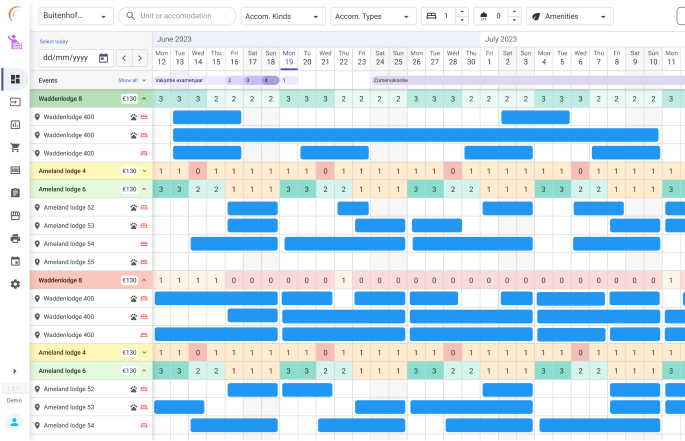685x441 pixels.
Task: Collapse the first Waddenlodge 8 group
Action: pyautogui.click(x=144, y=99)
